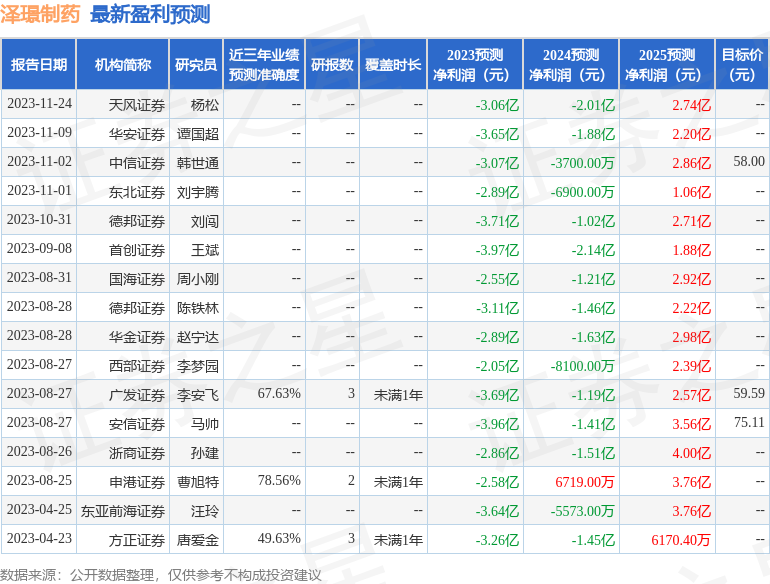
Task: Click 广发证券 institution name
Action: point(137,395)
